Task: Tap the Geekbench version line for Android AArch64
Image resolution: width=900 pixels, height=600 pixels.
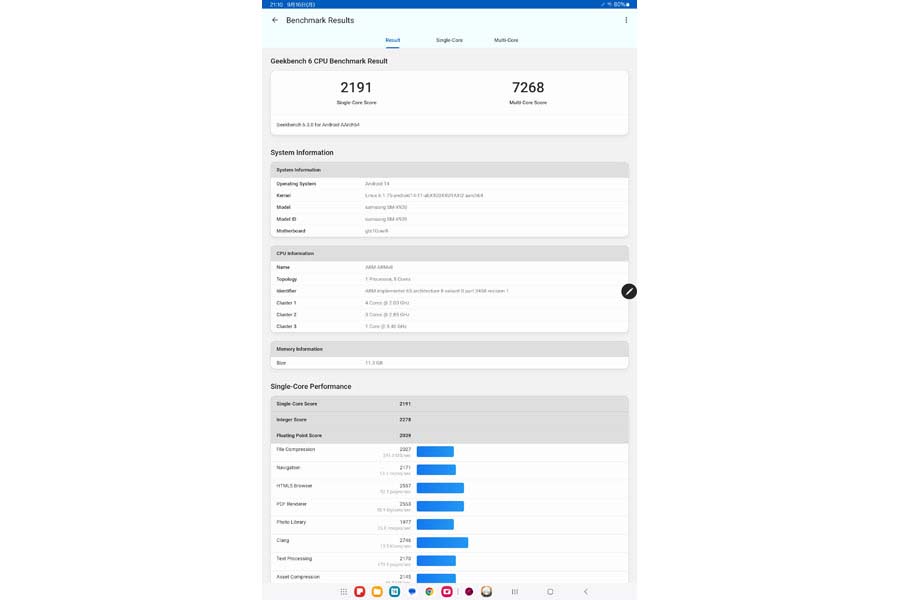Action: click(x=318, y=125)
